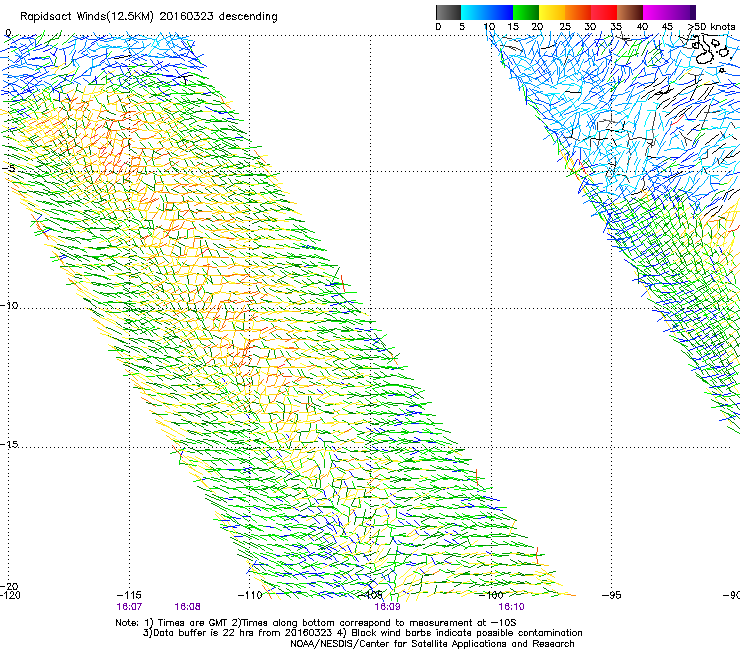Click the green 15-20 knots legend swatch
Image resolution: width=740 pixels, height=650 pixels.
[526, 12]
